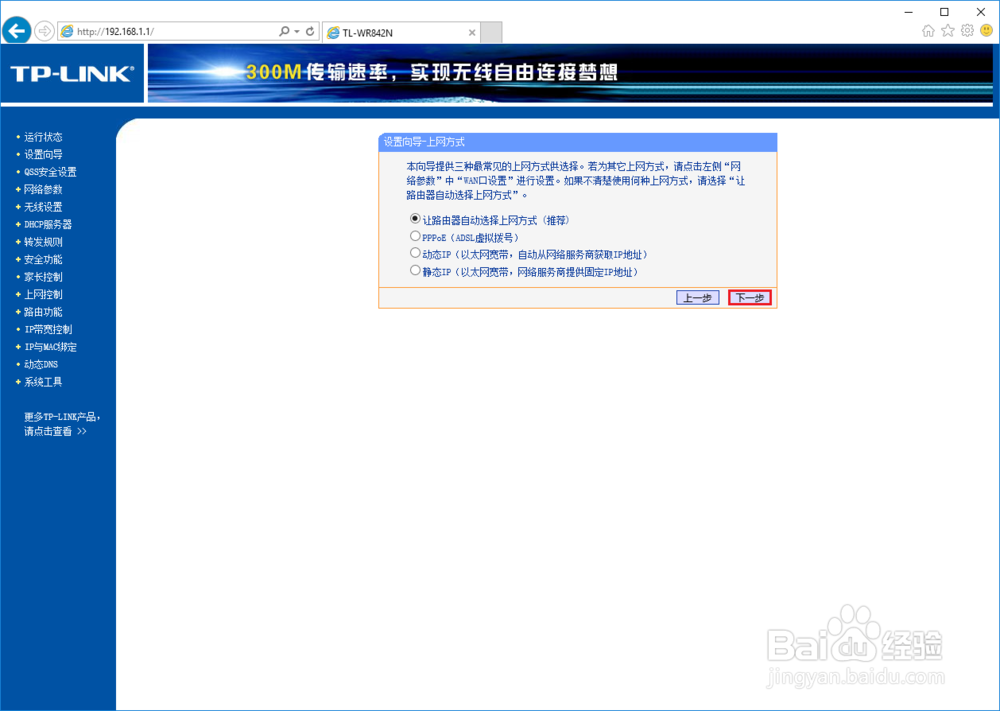Expand 安全功能 menu
The width and height of the screenshot is (1000, 711).
click(43, 260)
